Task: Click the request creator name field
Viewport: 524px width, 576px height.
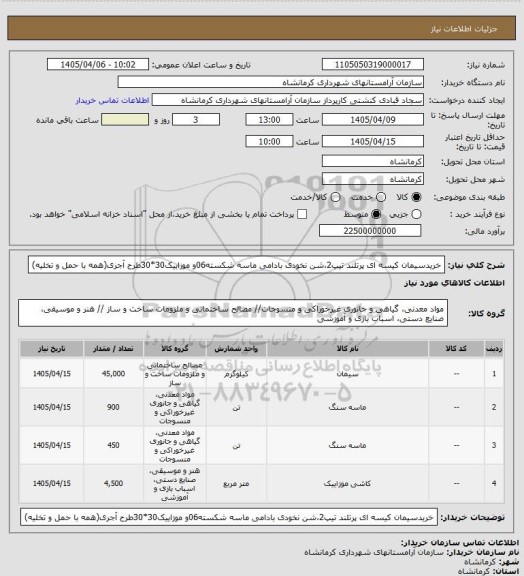Action: (x=288, y=100)
